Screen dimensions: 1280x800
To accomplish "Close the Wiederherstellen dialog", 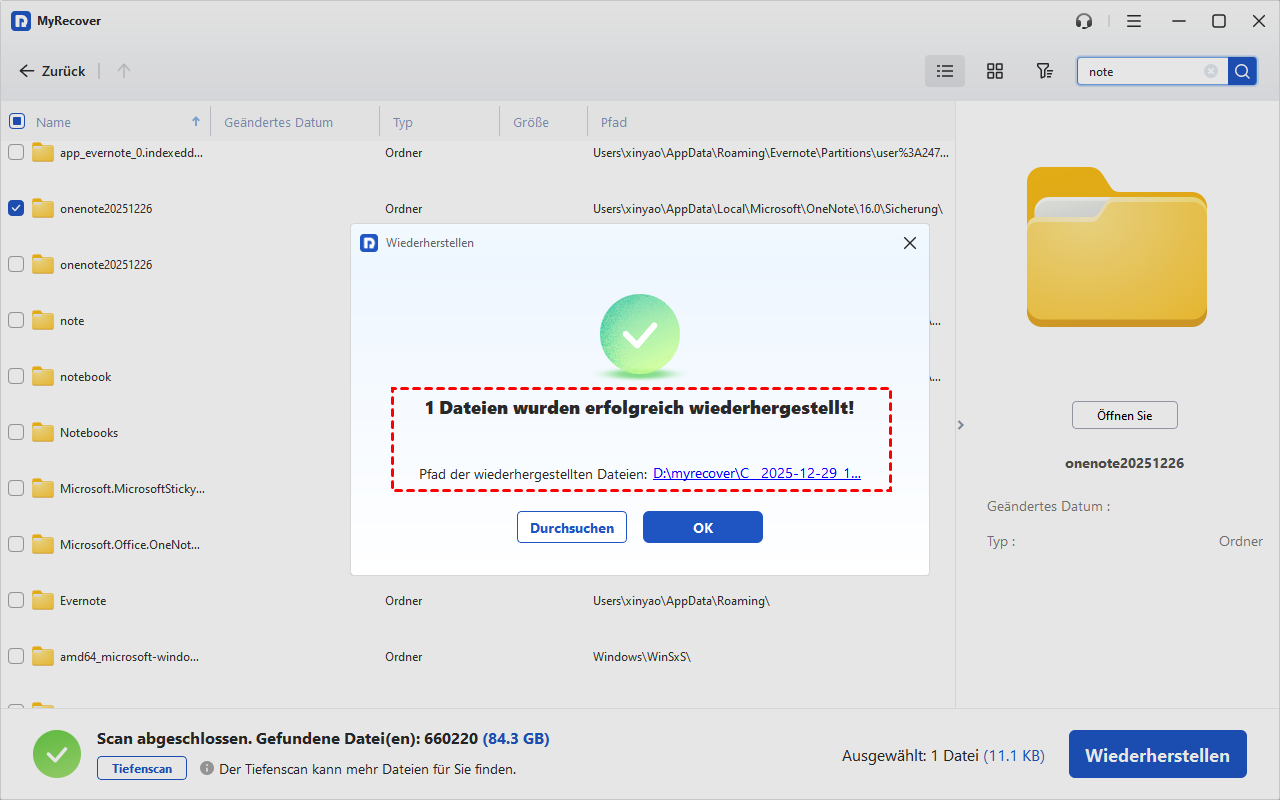I will tap(909, 243).
